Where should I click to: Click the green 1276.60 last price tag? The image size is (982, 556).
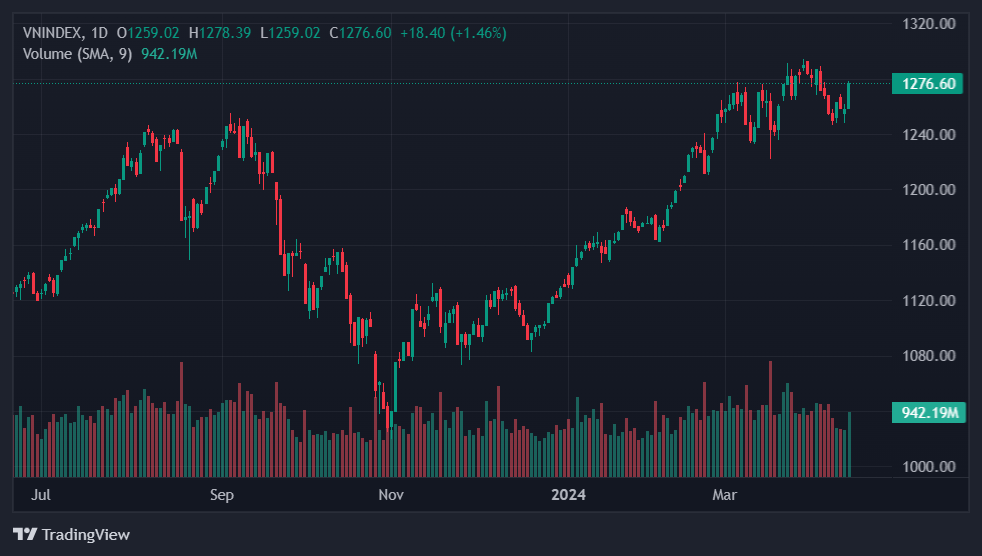click(x=928, y=84)
